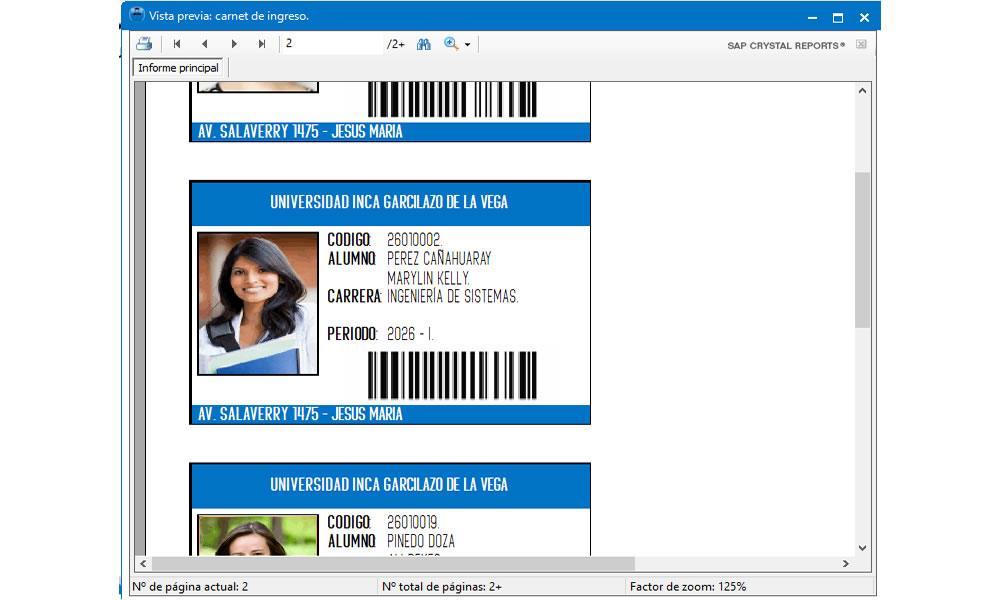Go to the next page
Viewport: 1000px width, 600px height.
[234, 44]
